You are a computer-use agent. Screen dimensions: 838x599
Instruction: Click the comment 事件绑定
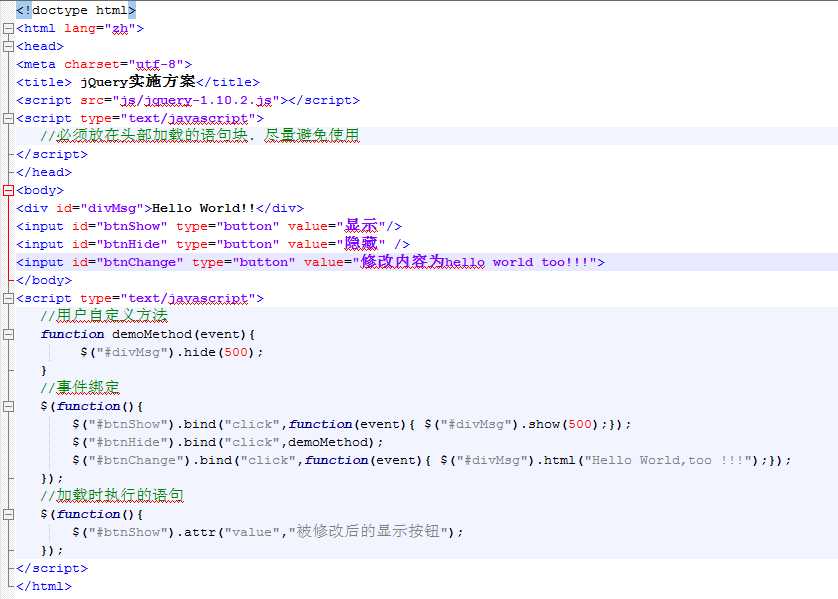[80, 387]
